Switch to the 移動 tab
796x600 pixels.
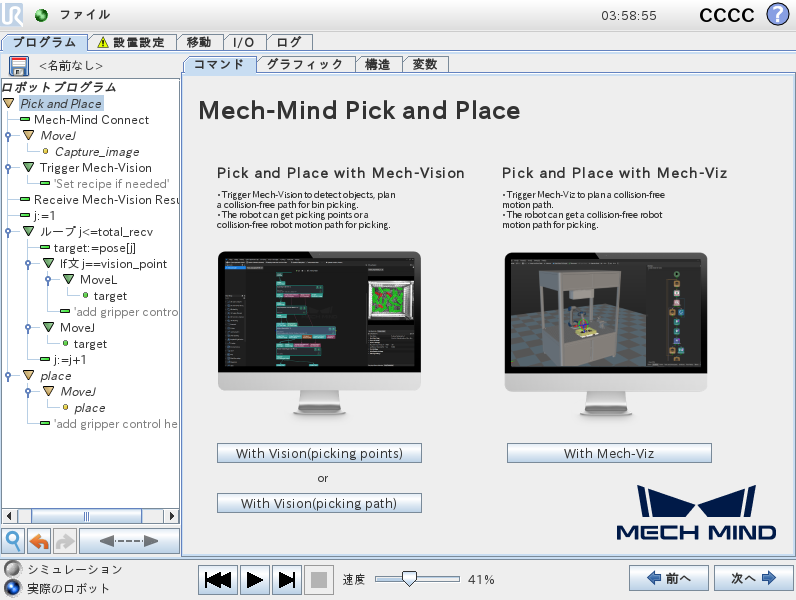[x=199, y=42]
